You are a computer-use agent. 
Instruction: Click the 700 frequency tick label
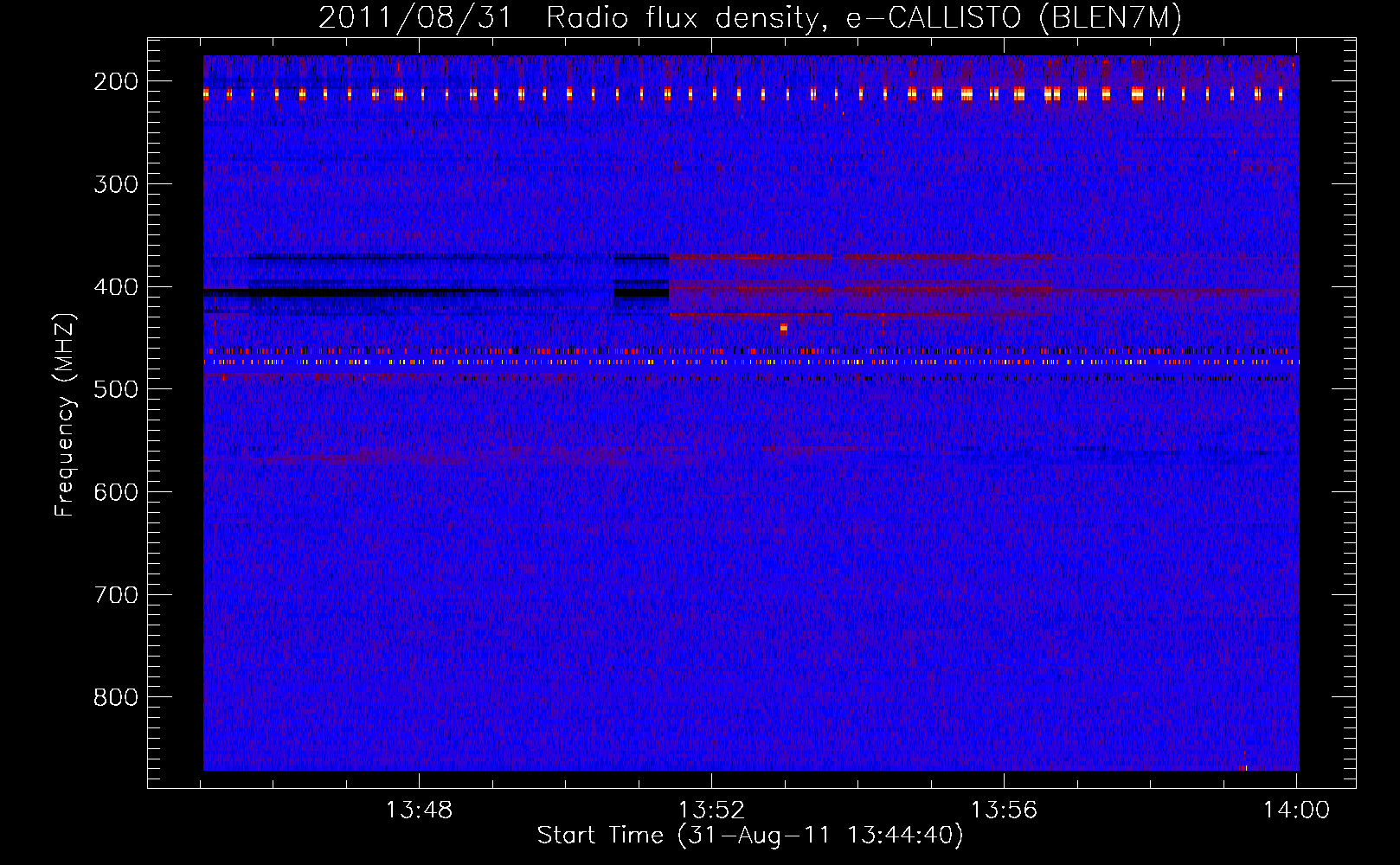(x=116, y=595)
